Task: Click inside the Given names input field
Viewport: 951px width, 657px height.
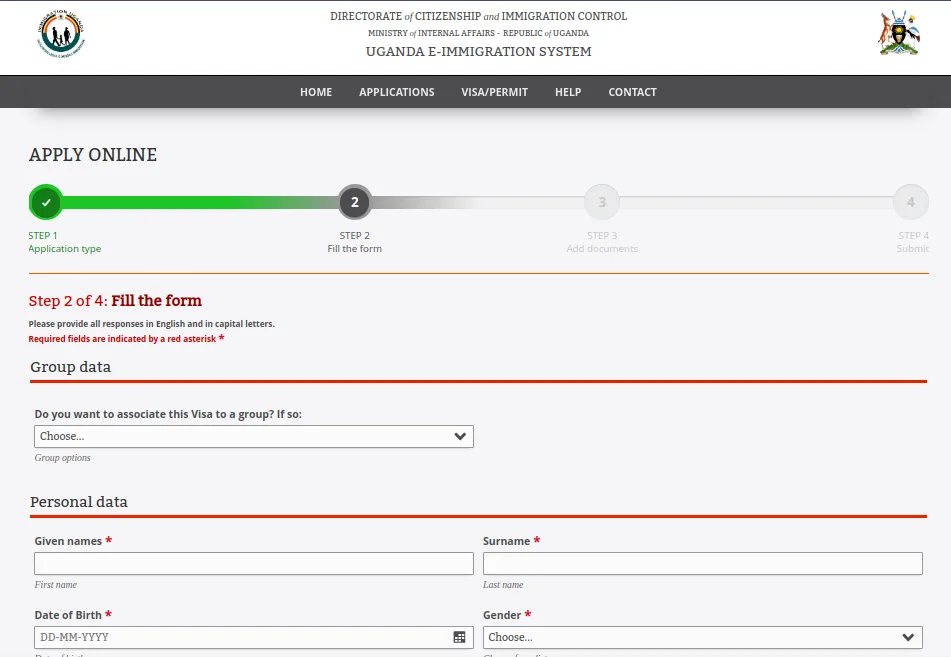Action: 254,563
